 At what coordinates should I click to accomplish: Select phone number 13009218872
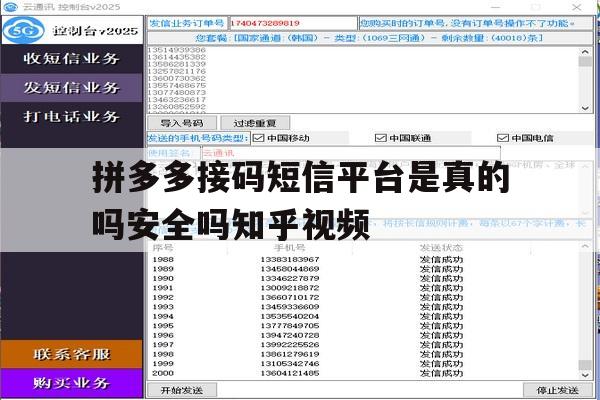tap(290, 288)
